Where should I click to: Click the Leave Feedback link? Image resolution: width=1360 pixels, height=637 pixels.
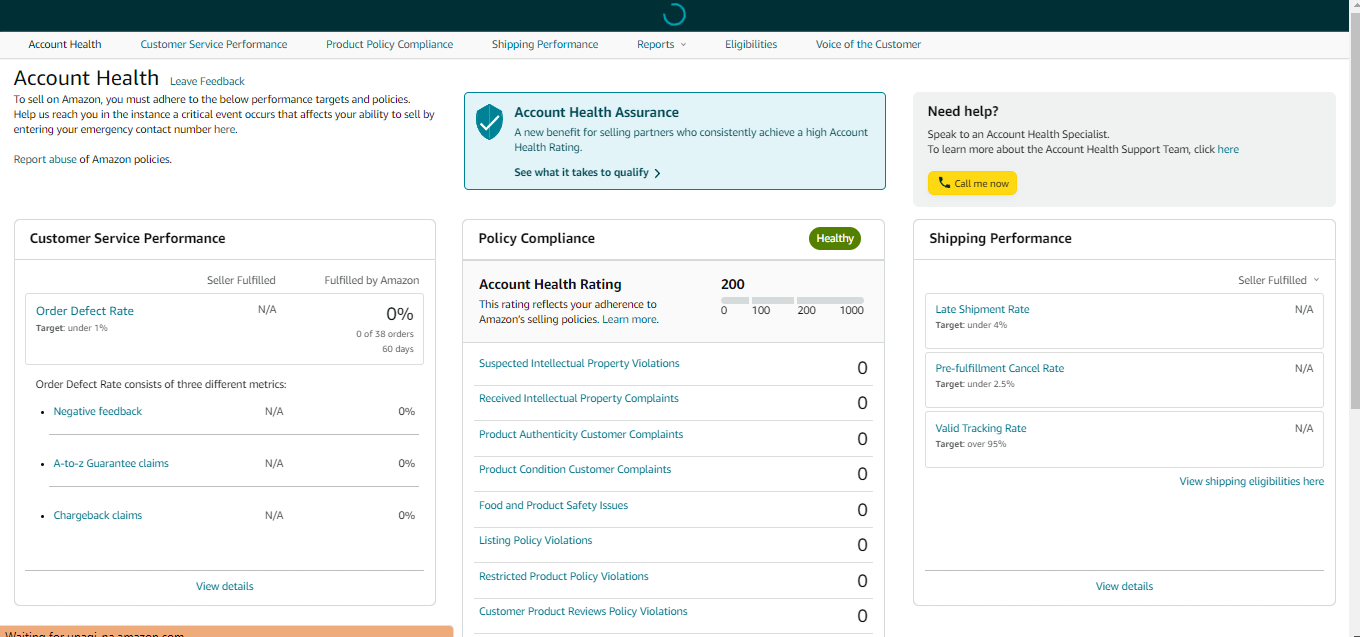pos(207,81)
